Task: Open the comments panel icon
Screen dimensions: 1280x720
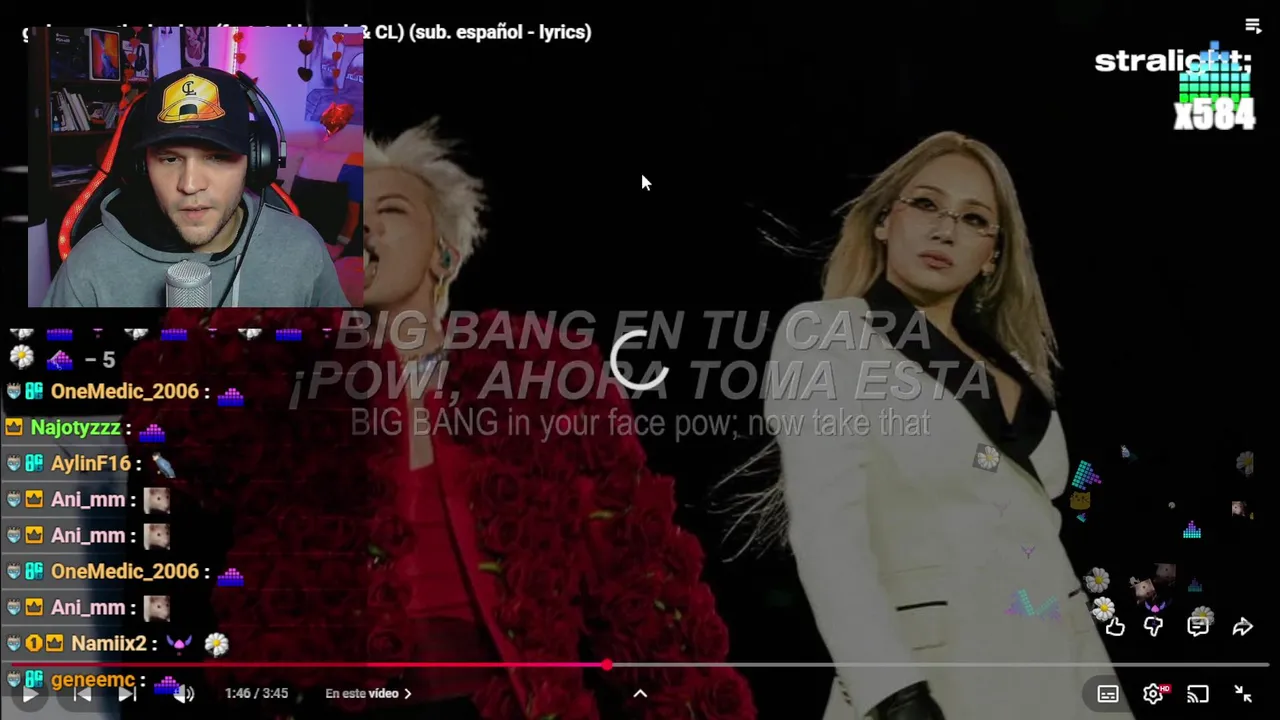Action: point(1198,627)
